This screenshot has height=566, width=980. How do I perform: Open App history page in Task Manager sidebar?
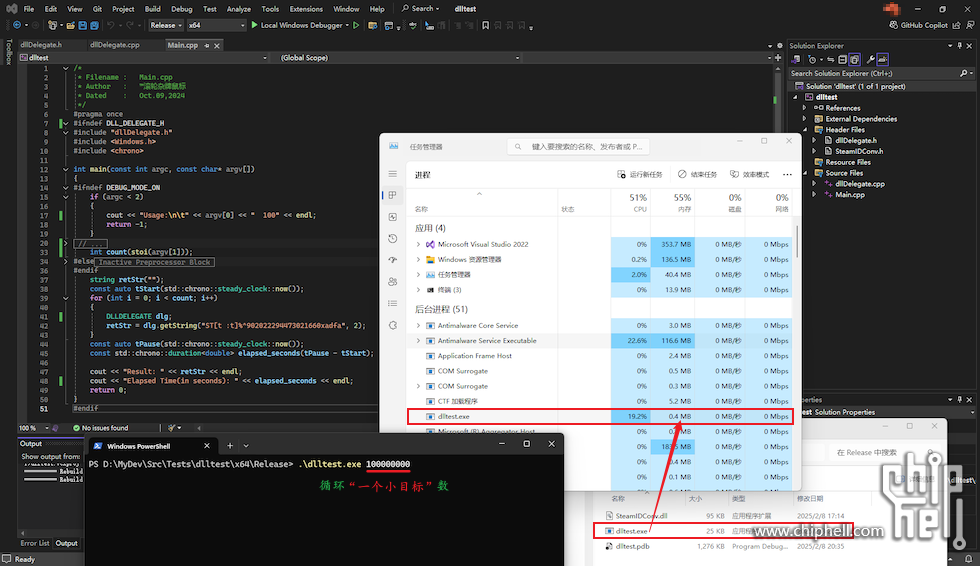click(392, 239)
